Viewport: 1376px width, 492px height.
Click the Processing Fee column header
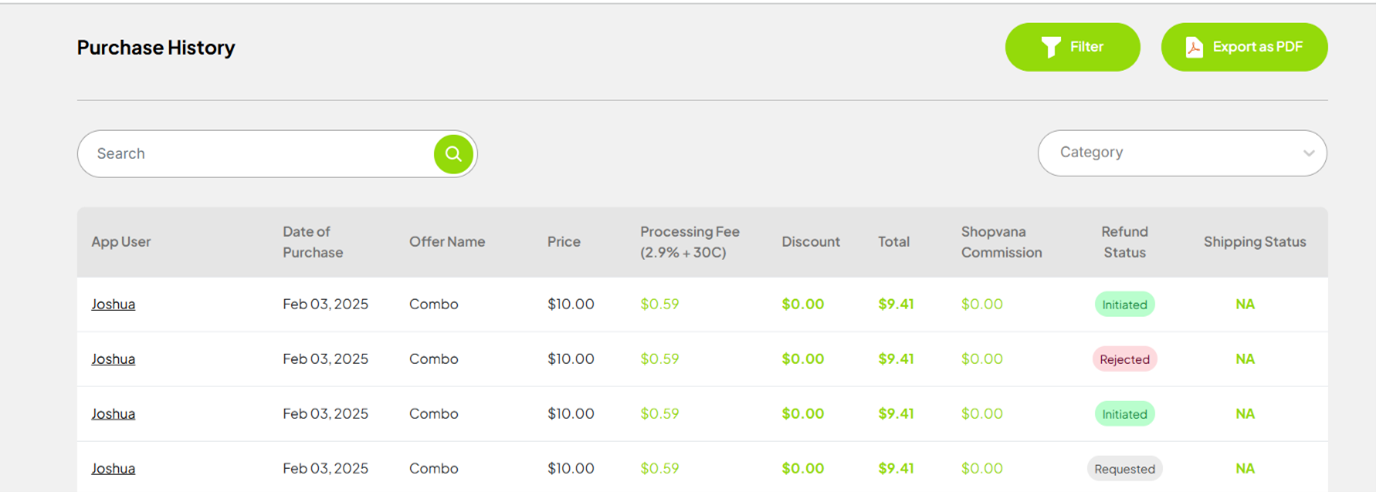[689, 242]
